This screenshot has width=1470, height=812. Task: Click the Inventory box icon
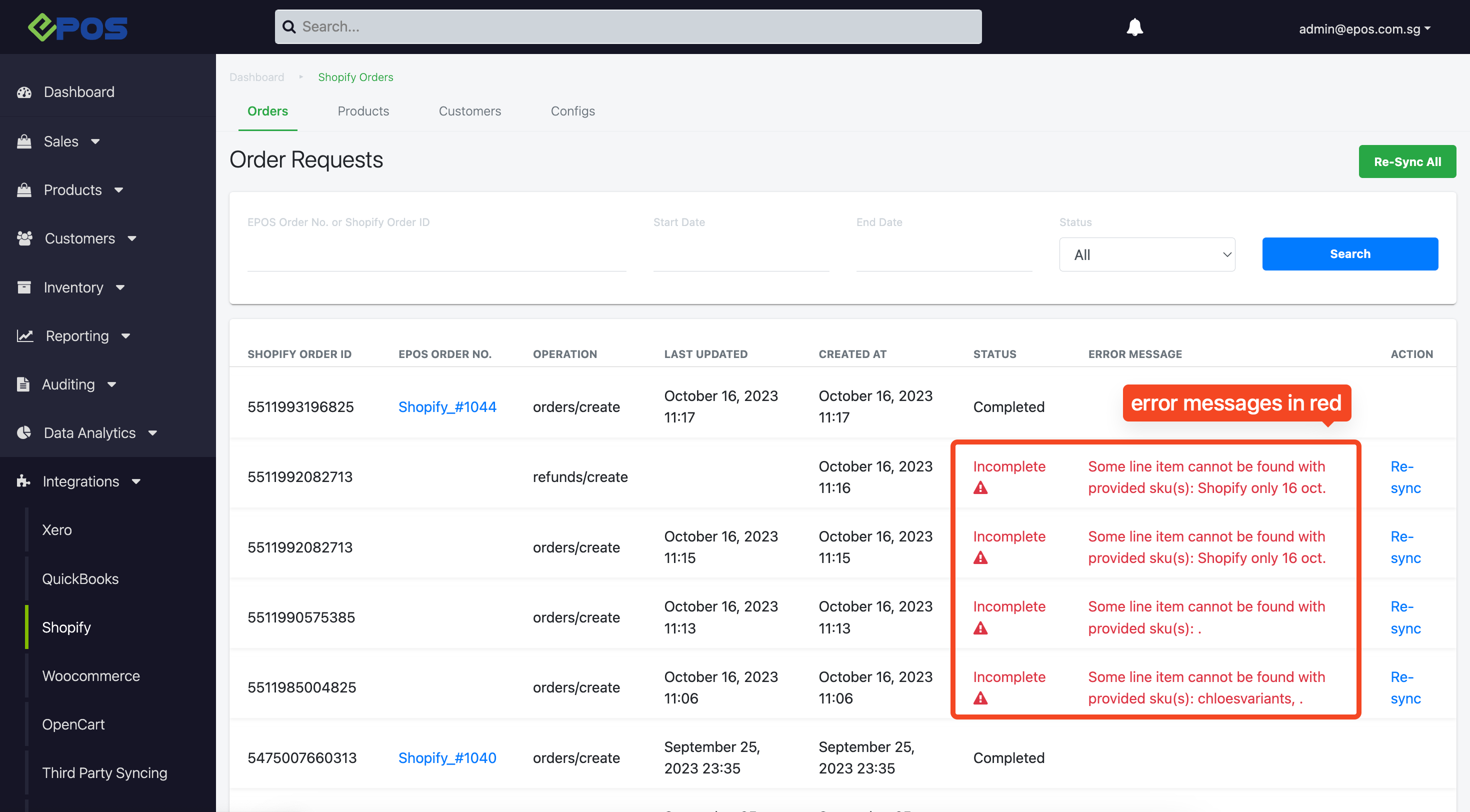coord(24,287)
